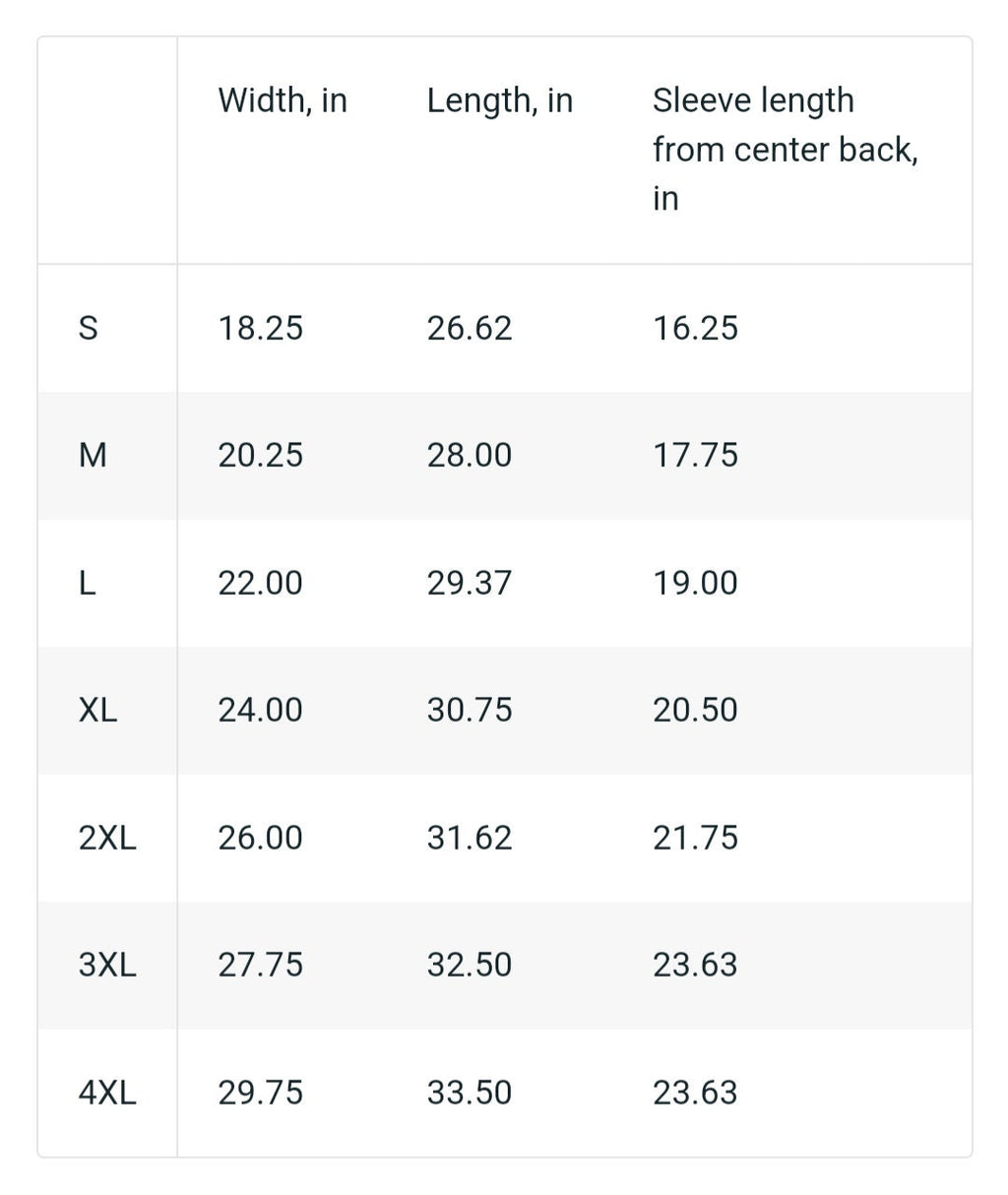This screenshot has height=1195, width=1008.
Task: Click the 24.00 width value for XL
Action: 260,710
